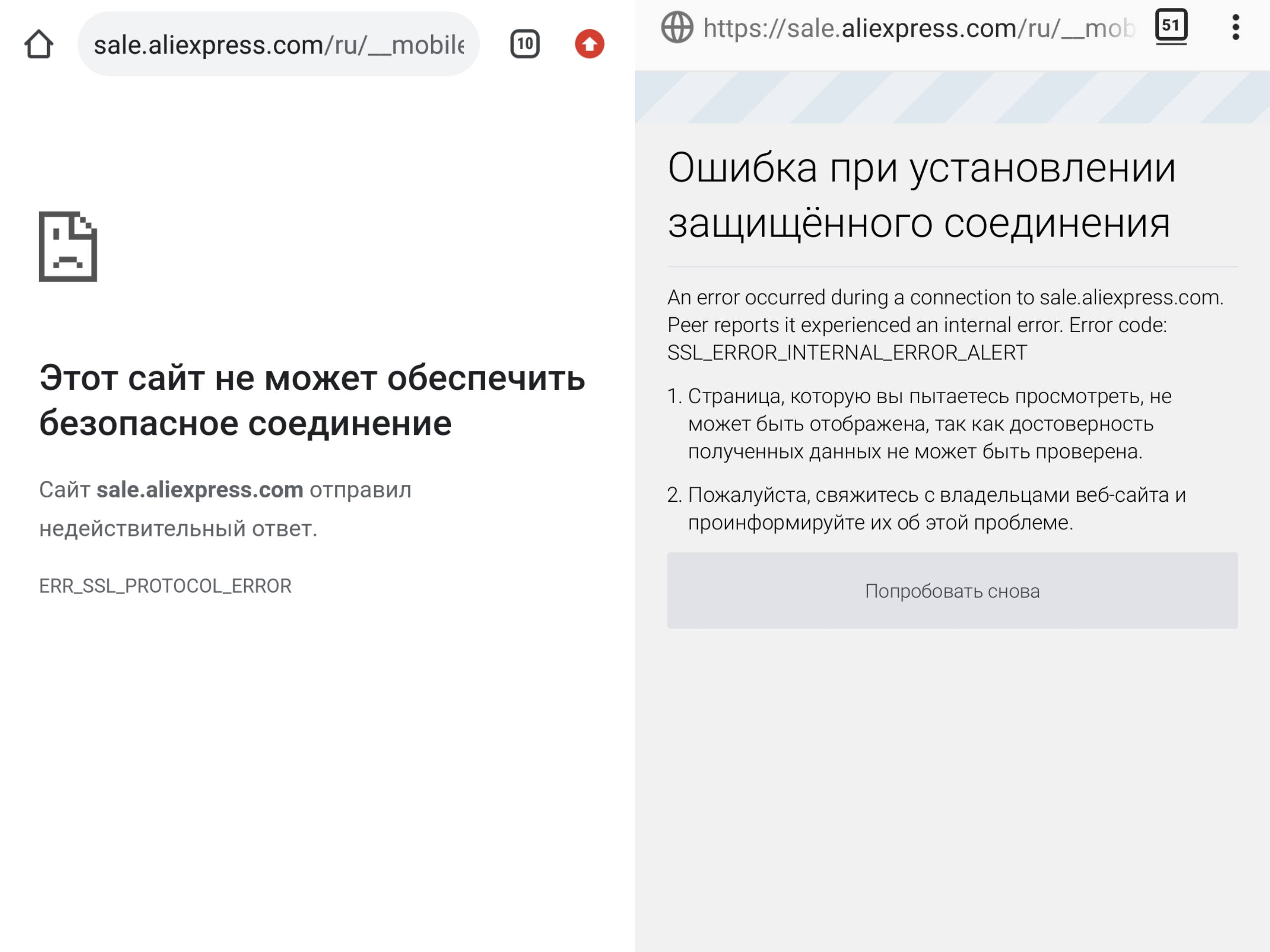The width and height of the screenshot is (1270, 952).
Task: Click the SSL_ERROR_INTERNAL_ERROR_ALERT error code
Action: (x=847, y=353)
